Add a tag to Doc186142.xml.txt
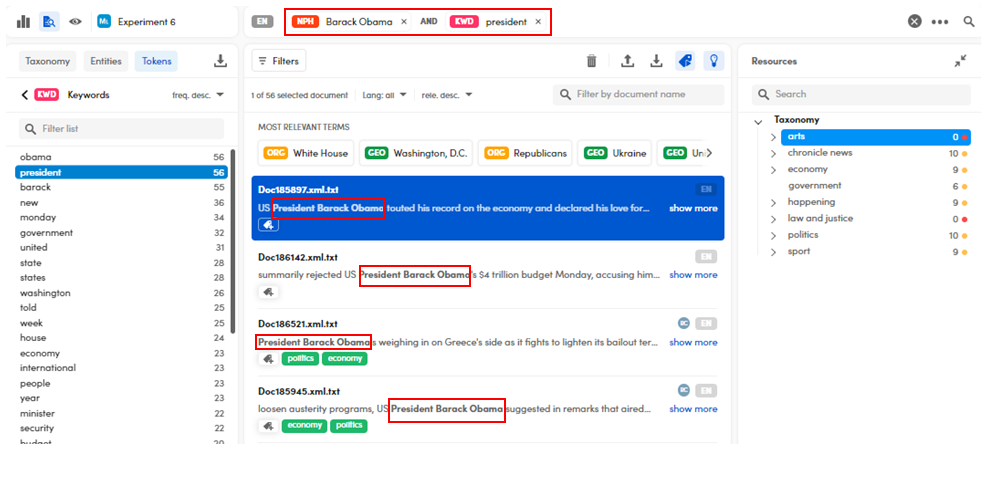981x492 pixels. click(268, 292)
